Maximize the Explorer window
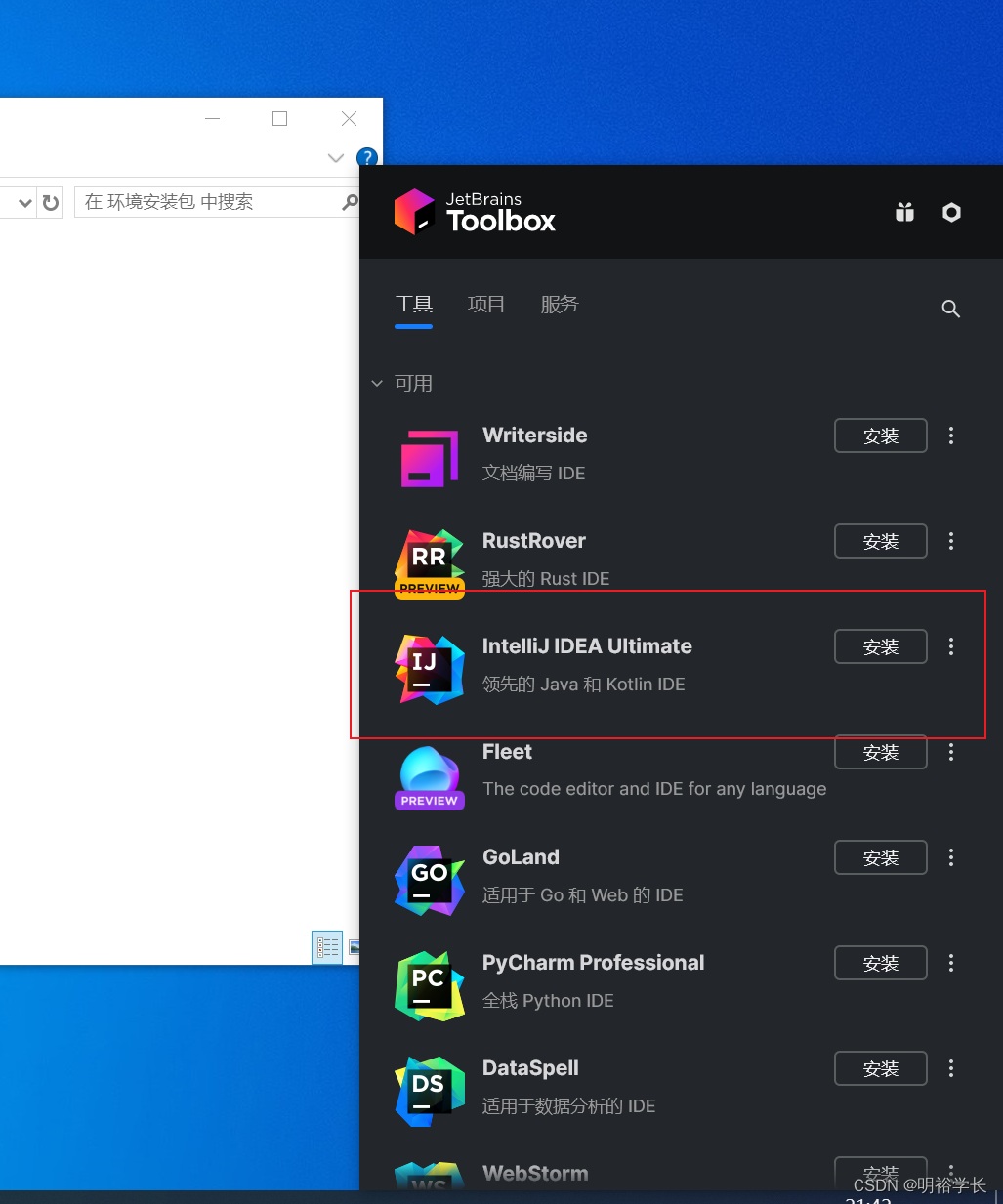 (x=280, y=118)
